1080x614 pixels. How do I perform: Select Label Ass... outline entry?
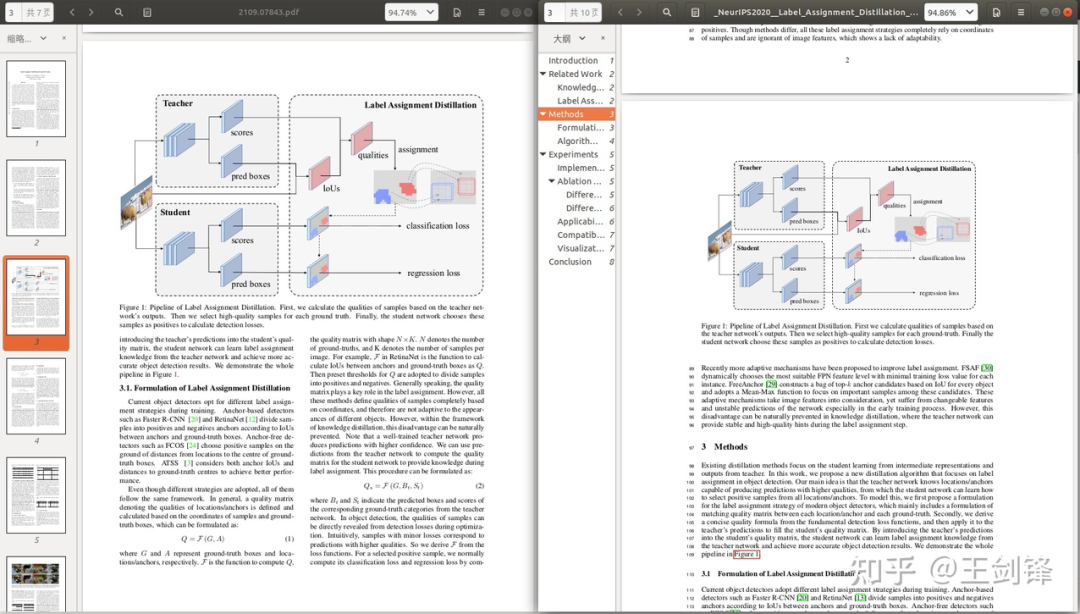click(581, 101)
